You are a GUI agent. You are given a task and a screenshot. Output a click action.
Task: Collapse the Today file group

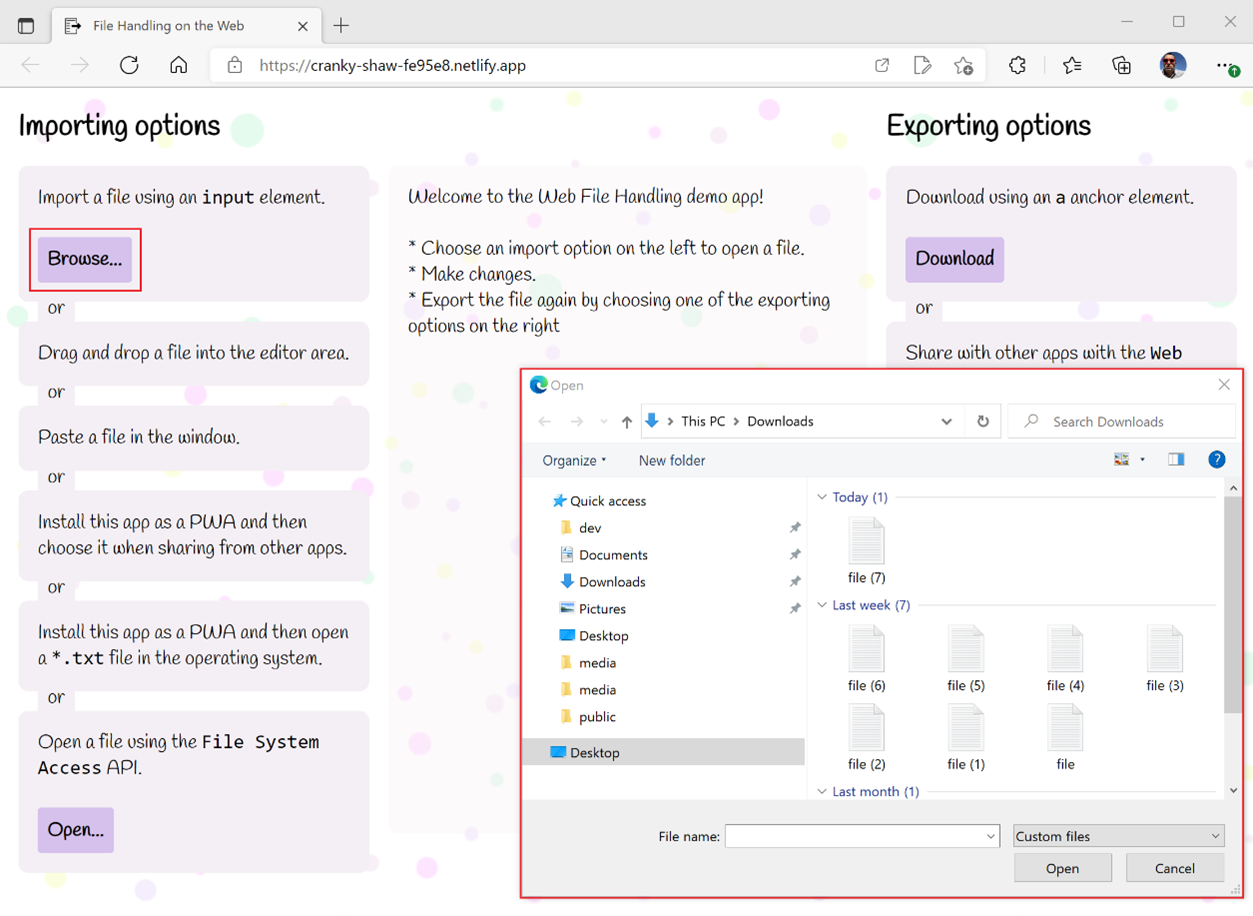(x=822, y=497)
